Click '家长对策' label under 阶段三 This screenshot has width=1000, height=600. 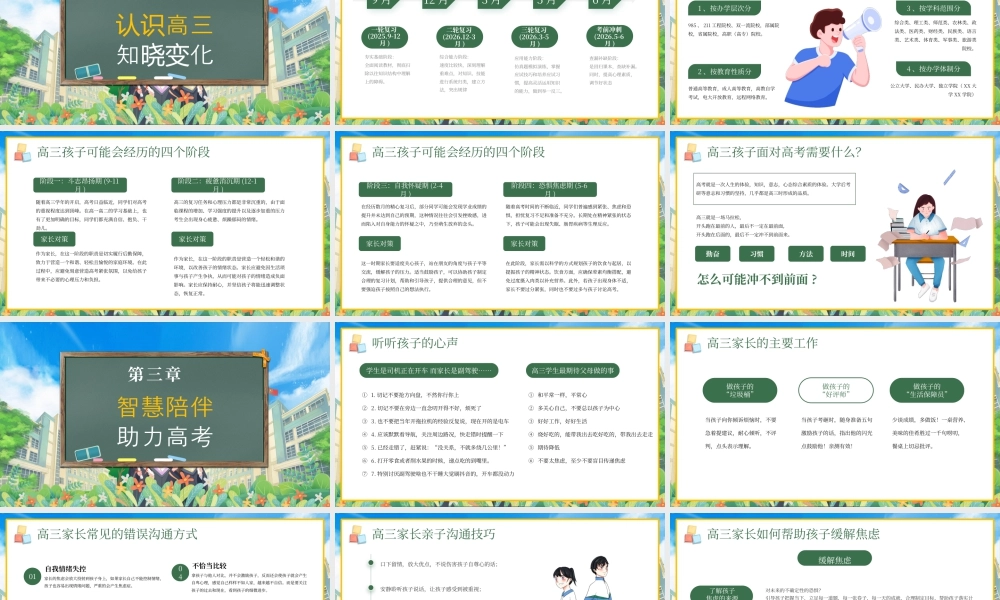379,244
